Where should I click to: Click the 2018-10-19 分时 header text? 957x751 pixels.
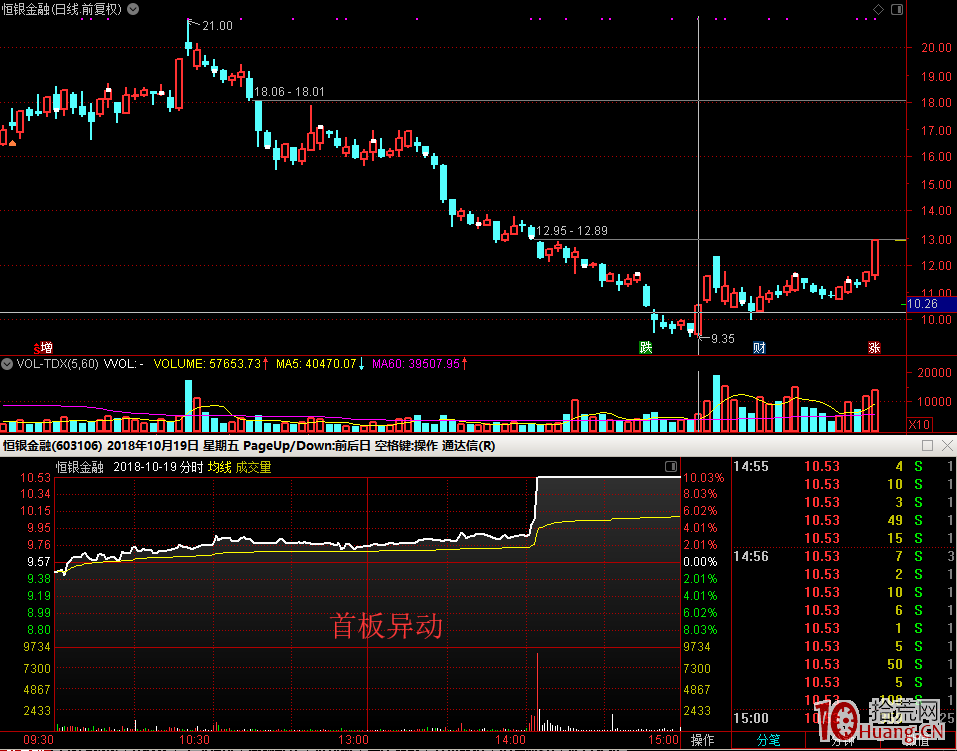point(158,467)
